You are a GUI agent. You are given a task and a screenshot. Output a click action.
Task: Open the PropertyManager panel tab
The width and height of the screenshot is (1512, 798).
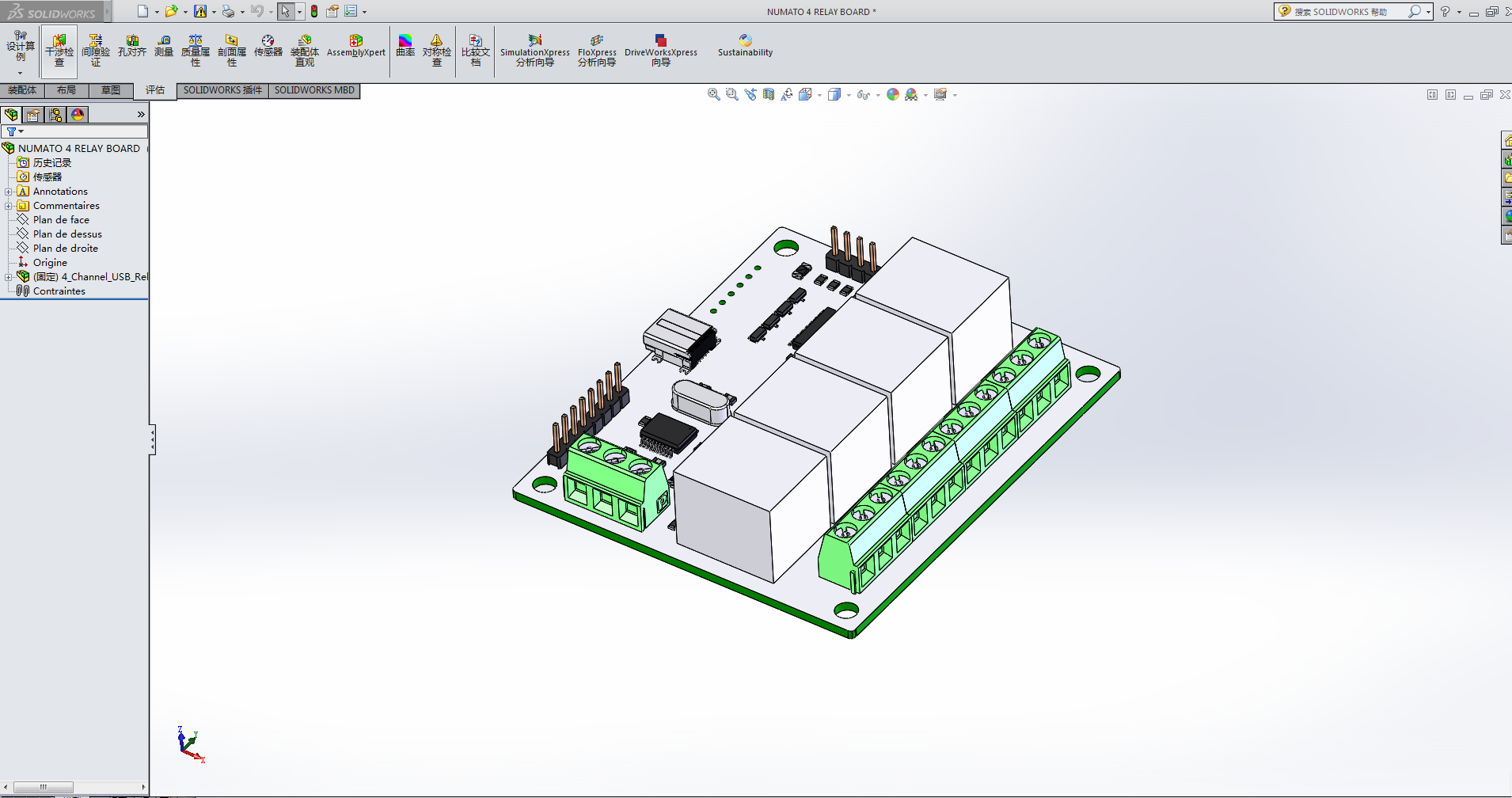(33, 115)
